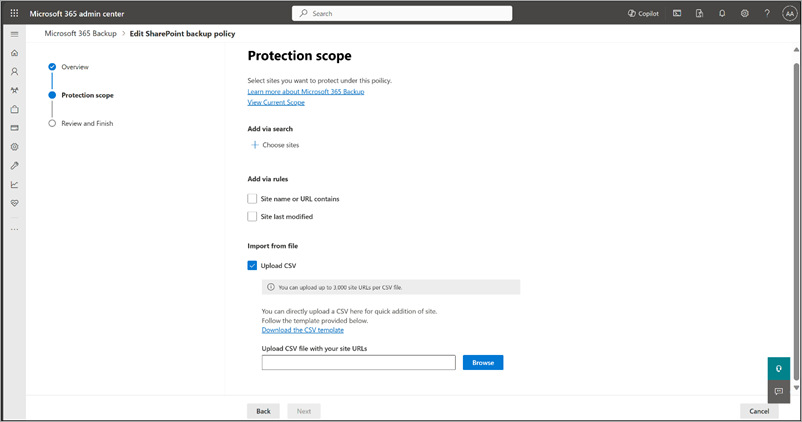Open notifications bell icon

point(722,13)
